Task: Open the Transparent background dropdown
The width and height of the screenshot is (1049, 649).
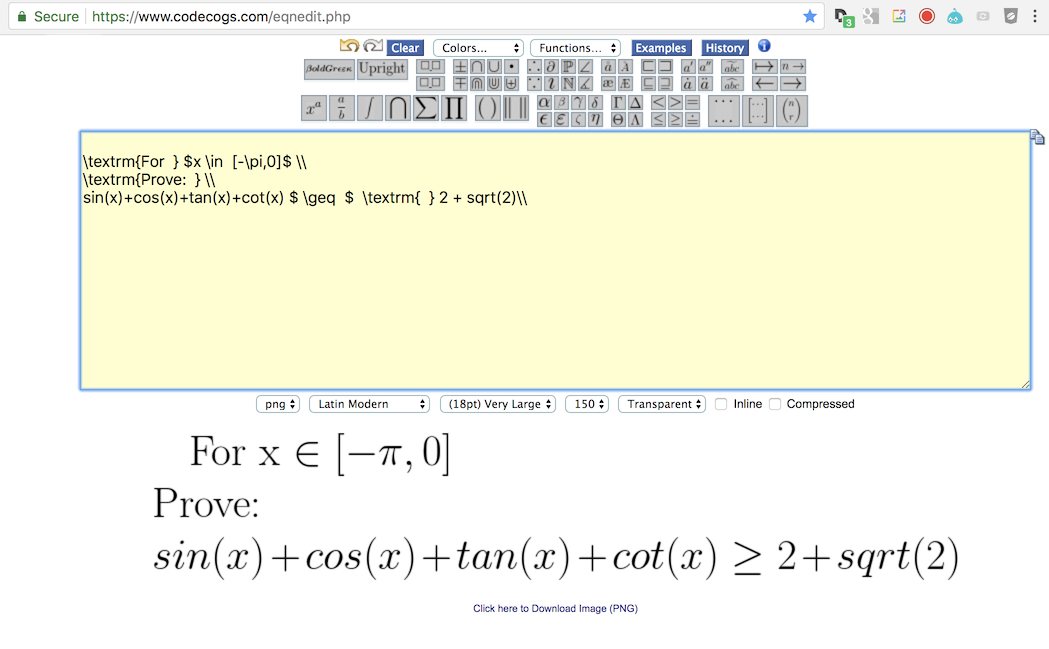Action: pos(662,404)
